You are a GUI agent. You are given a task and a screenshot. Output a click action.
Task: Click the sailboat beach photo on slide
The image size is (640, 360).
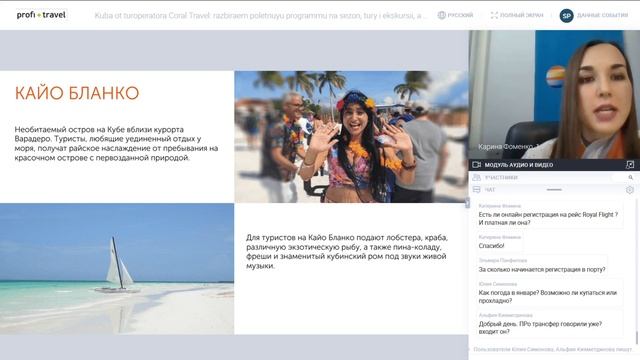tap(117, 269)
